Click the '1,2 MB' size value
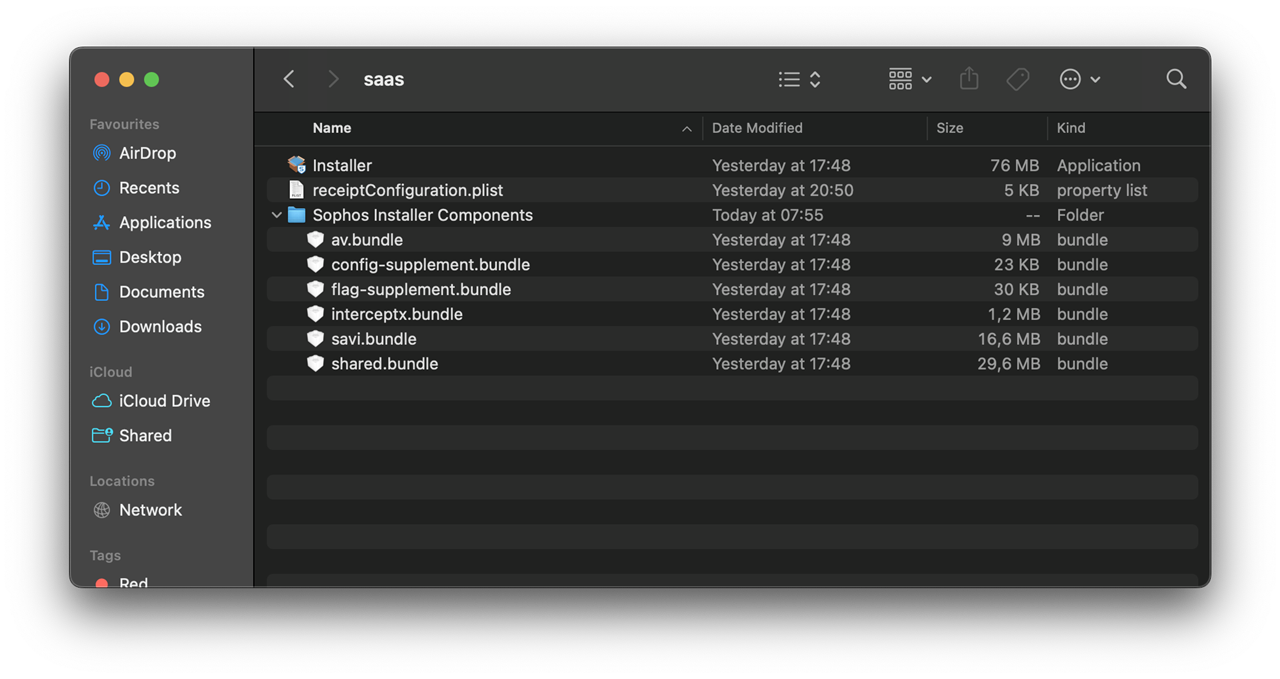1280x679 pixels. 1013,314
